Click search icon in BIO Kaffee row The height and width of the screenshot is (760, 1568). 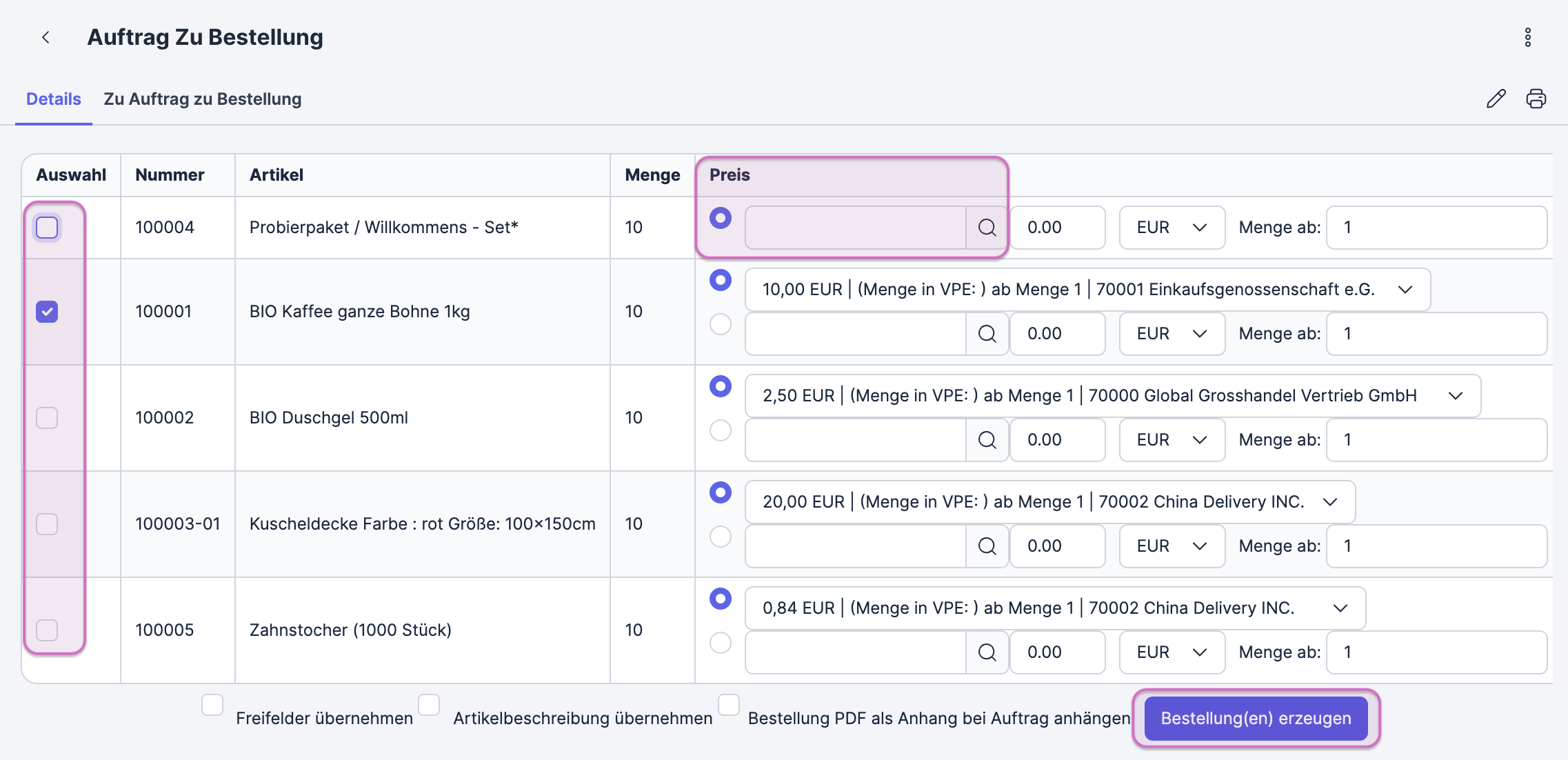[x=987, y=334]
